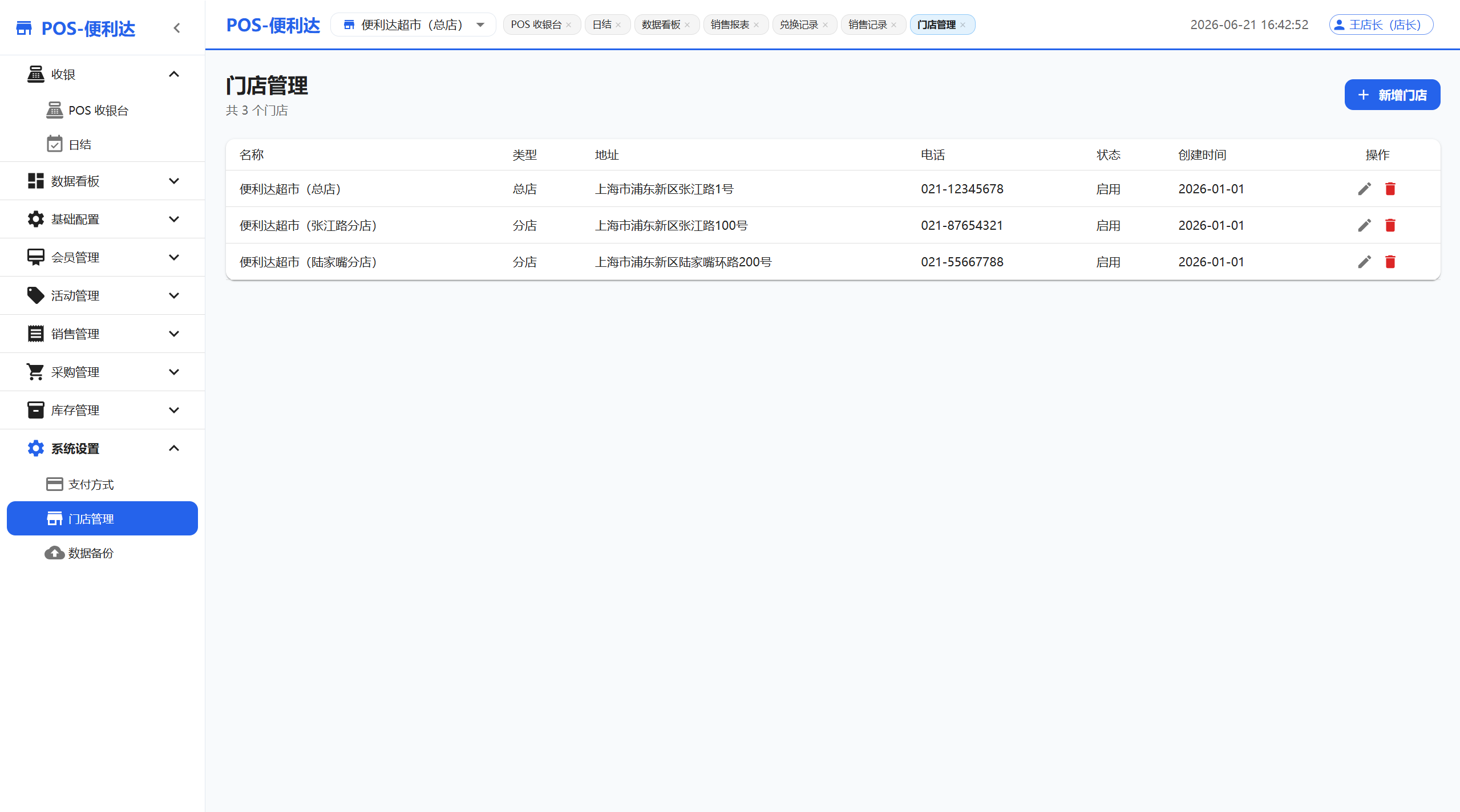1460x812 pixels.
Task: Delete 便利达超市（陆家嘴分店） with trash icon
Action: (x=1390, y=262)
